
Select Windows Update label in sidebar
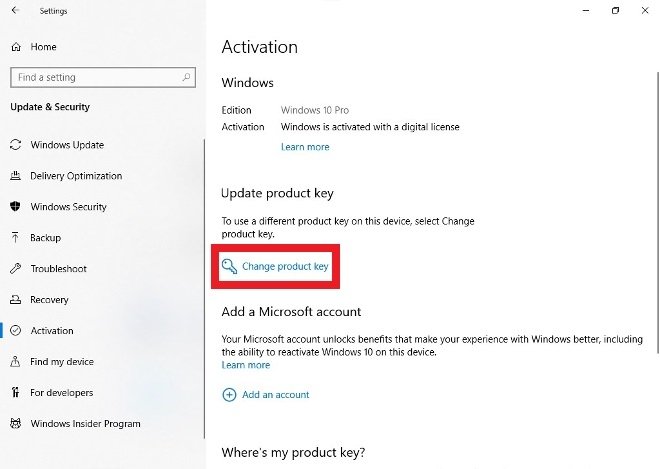(x=67, y=145)
